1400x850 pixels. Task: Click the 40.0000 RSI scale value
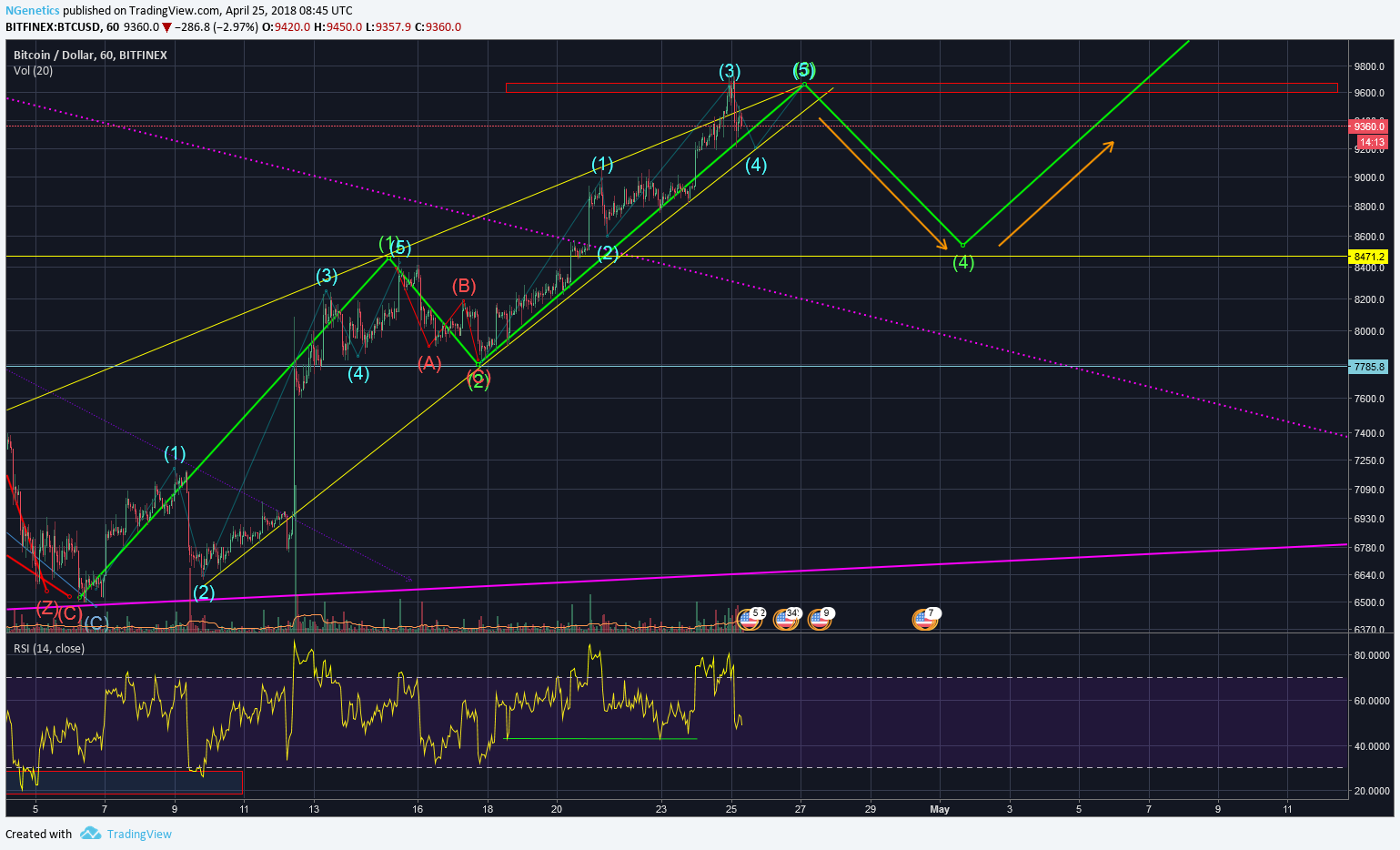pyautogui.click(x=1372, y=746)
